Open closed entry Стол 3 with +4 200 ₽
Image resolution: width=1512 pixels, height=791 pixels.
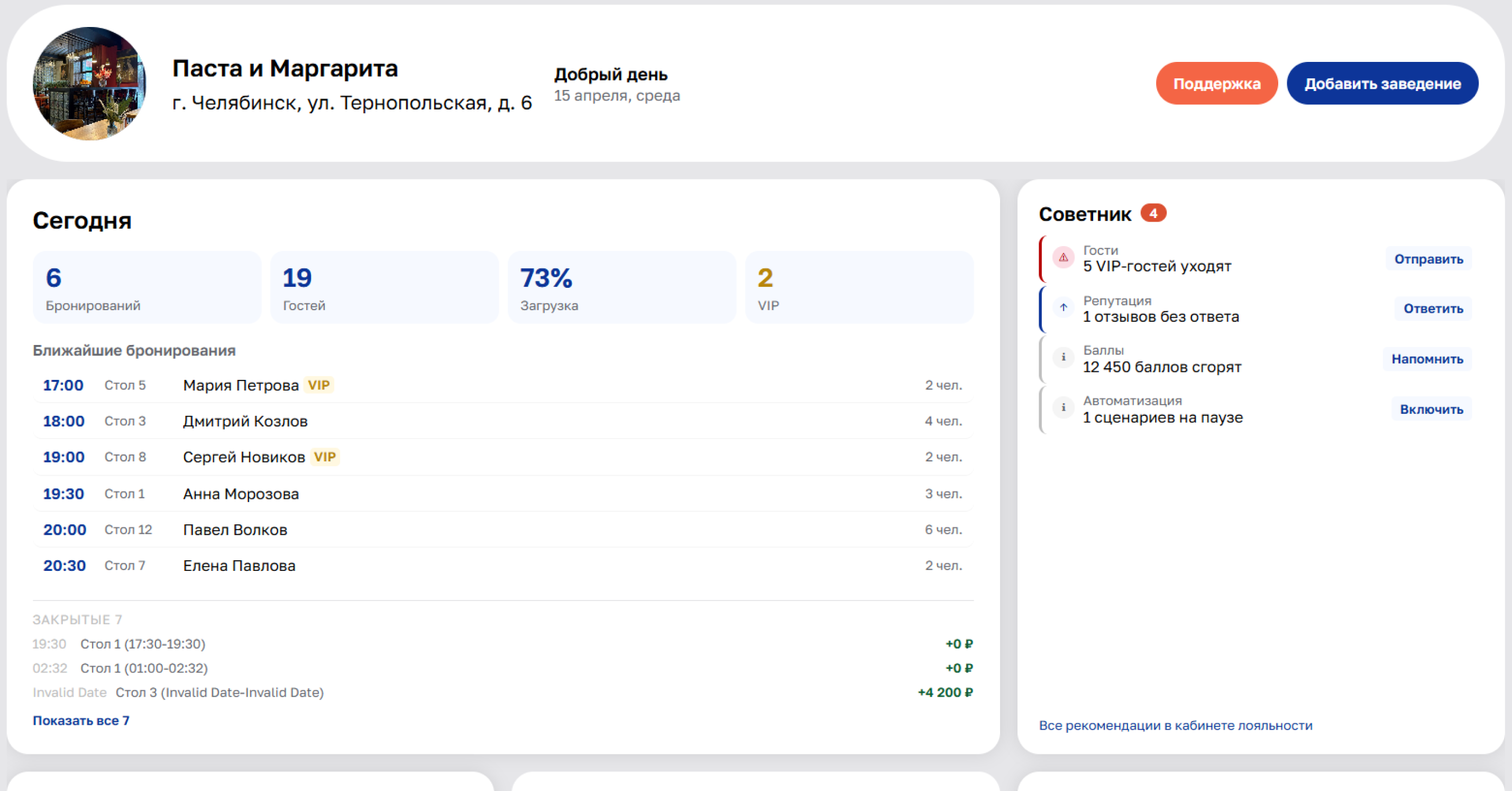tap(503, 693)
